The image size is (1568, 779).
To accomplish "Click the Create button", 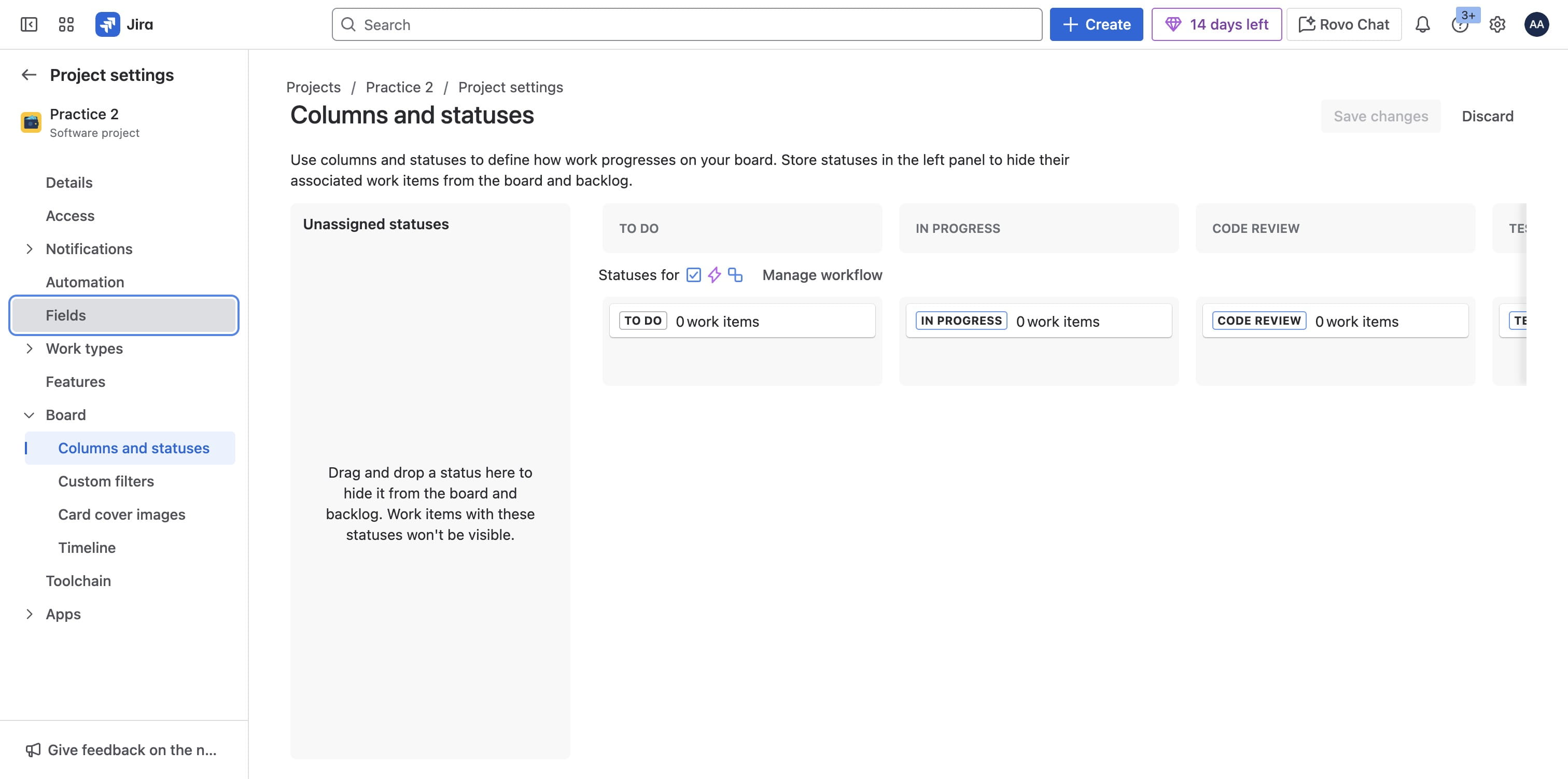I will click(x=1096, y=24).
